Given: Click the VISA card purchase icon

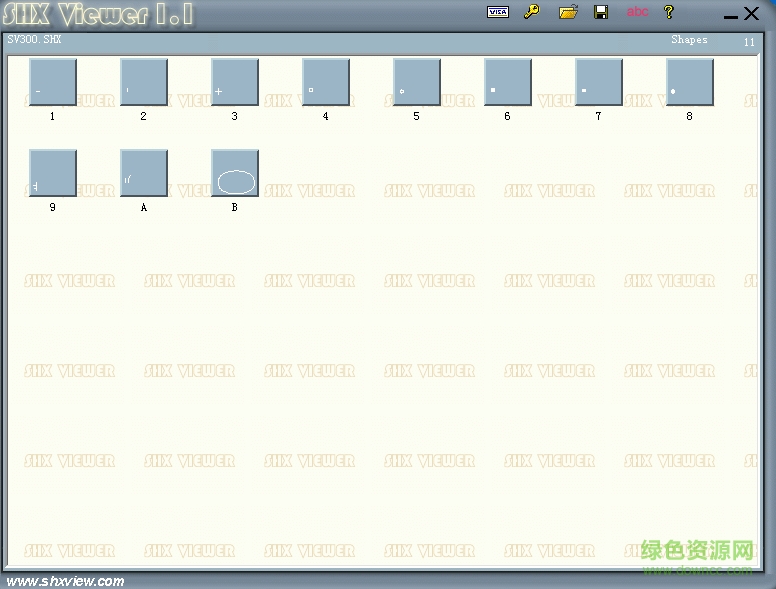Looking at the screenshot, I should (x=497, y=12).
